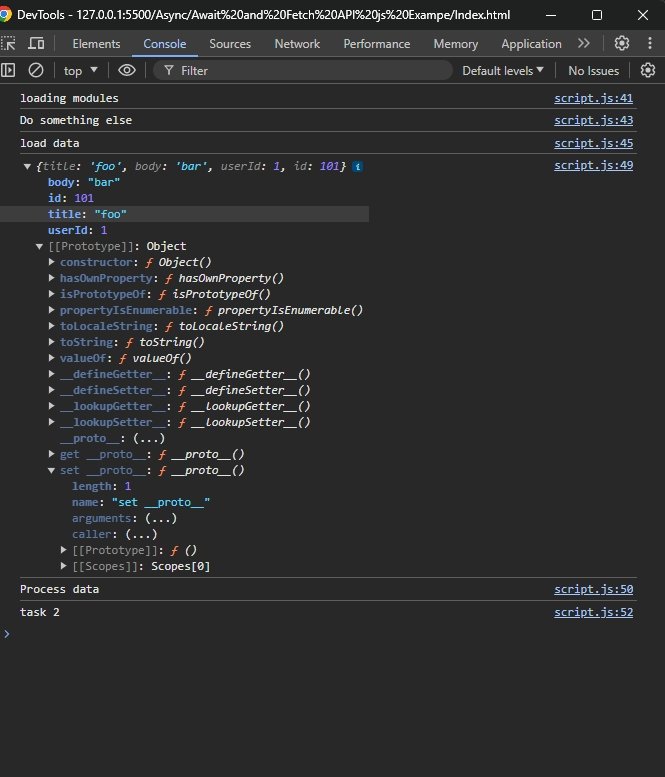Collapse the set __proto__ entry
This screenshot has height=777, width=665.
pos(52,470)
